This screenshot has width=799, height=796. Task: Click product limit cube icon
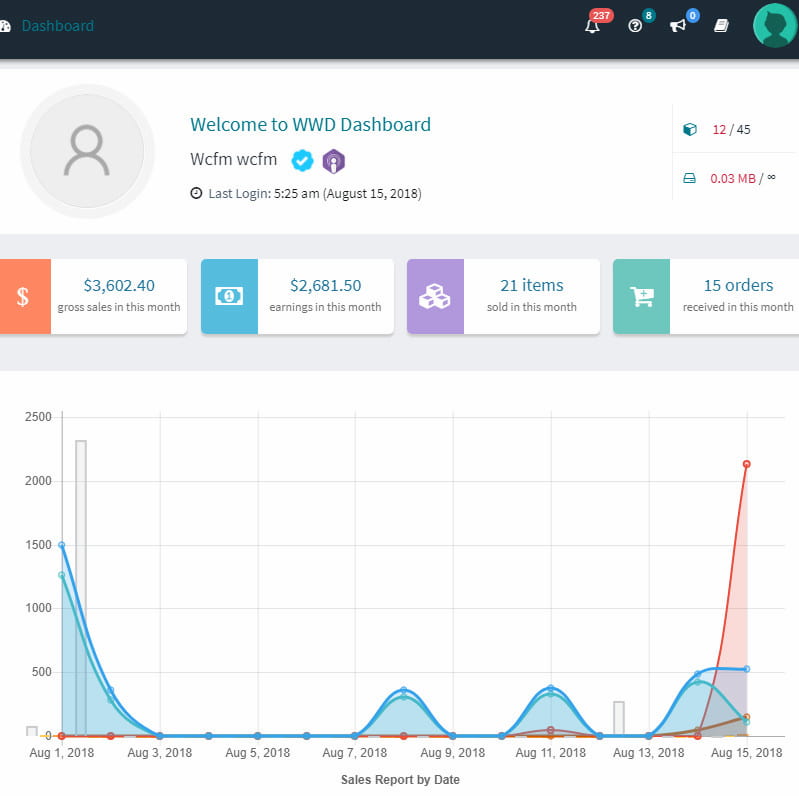[x=689, y=129]
